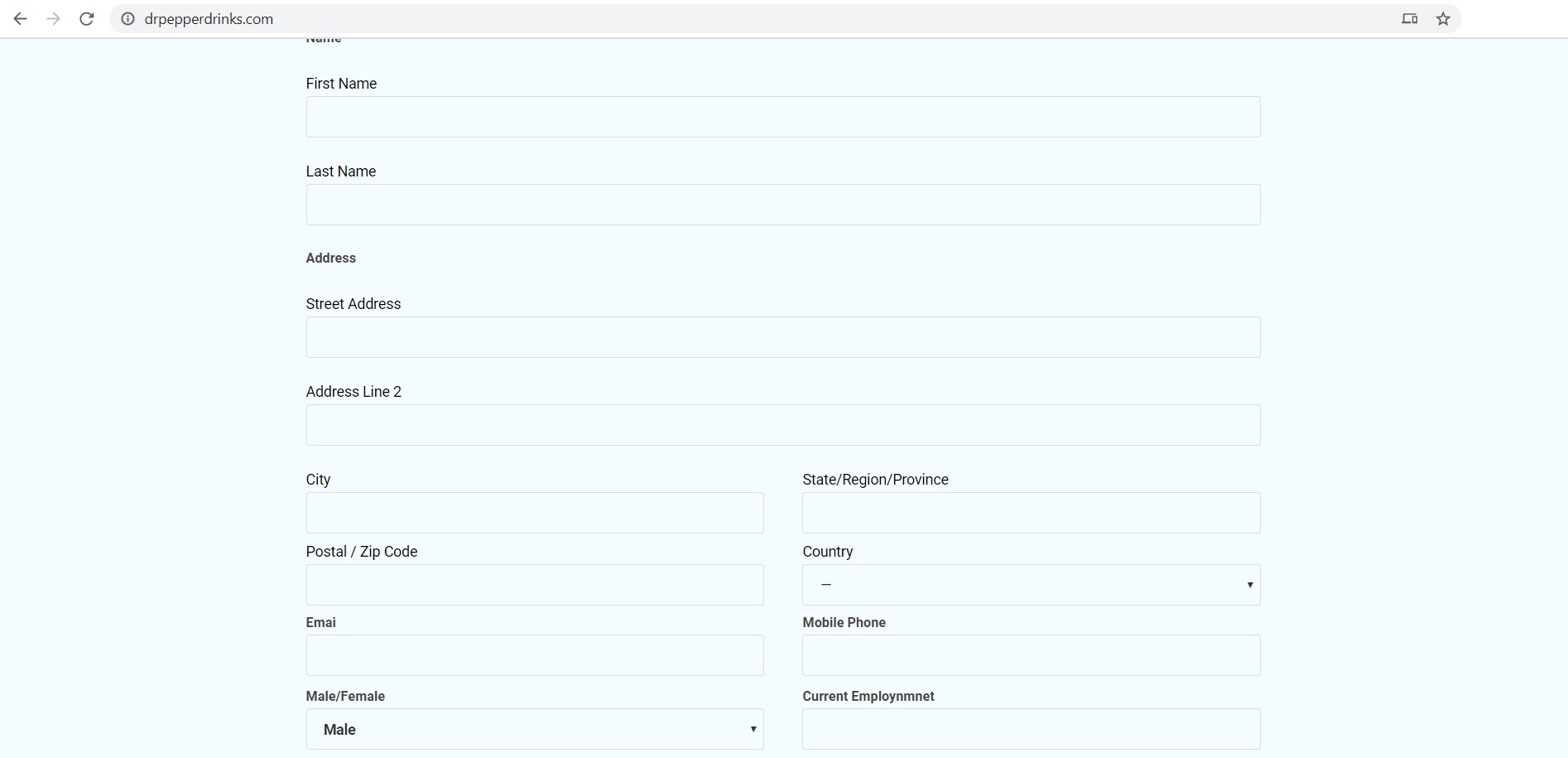The width and height of the screenshot is (1568, 758).
Task: Click the Address section heading
Action: pyautogui.click(x=331, y=258)
